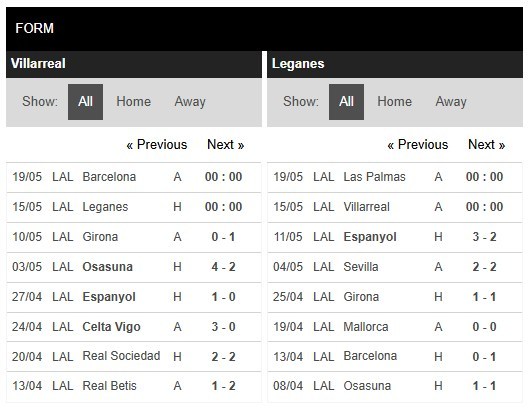The width and height of the screenshot is (529, 418).
Task: Open Next page of Leganes results
Action: [x=486, y=145]
